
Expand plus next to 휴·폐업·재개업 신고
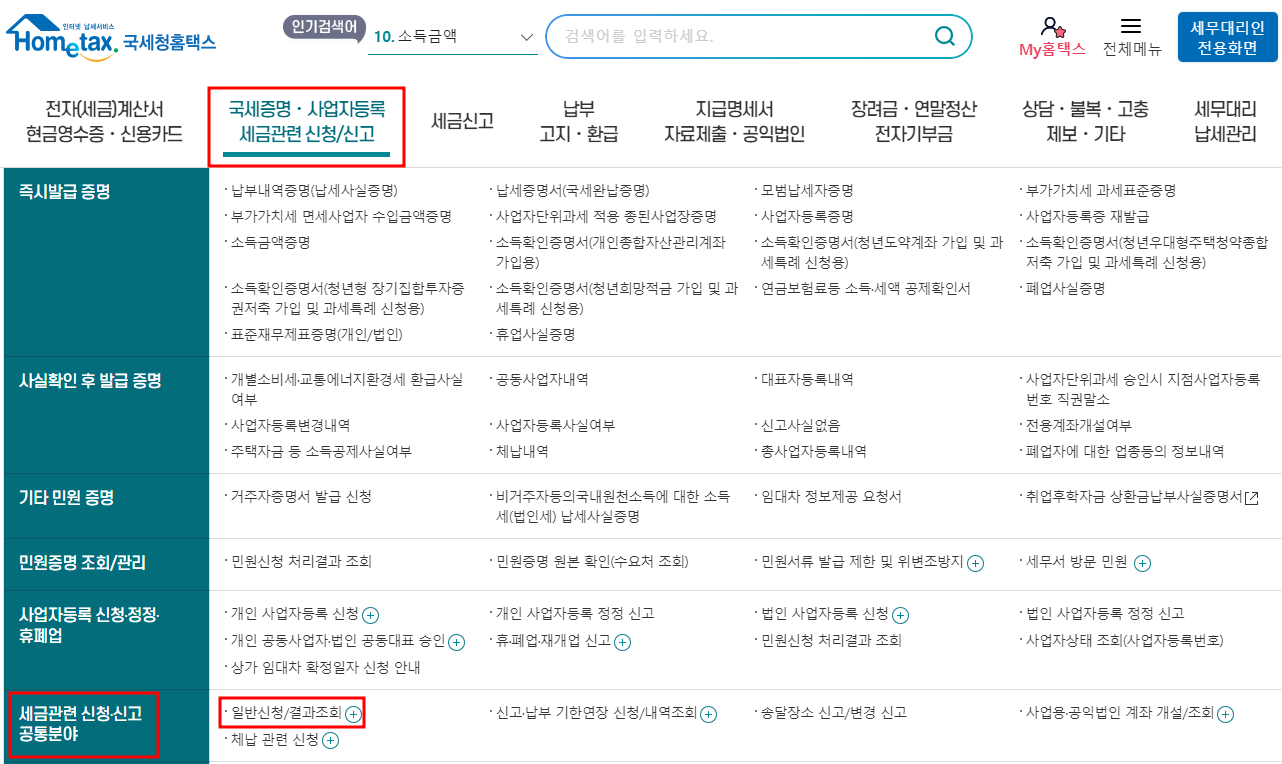pos(623,642)
